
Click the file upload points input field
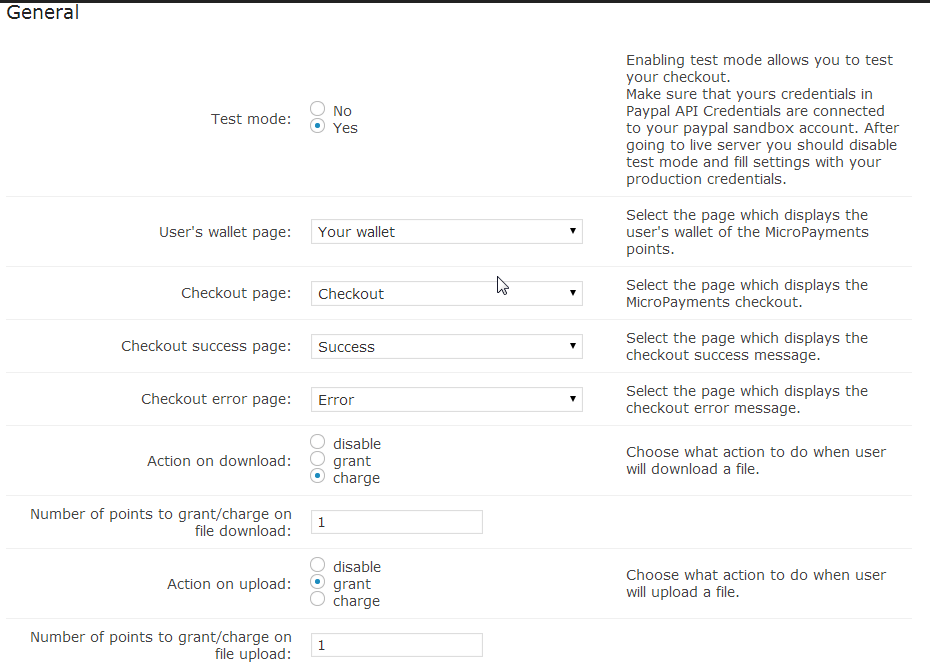(397, 645)
